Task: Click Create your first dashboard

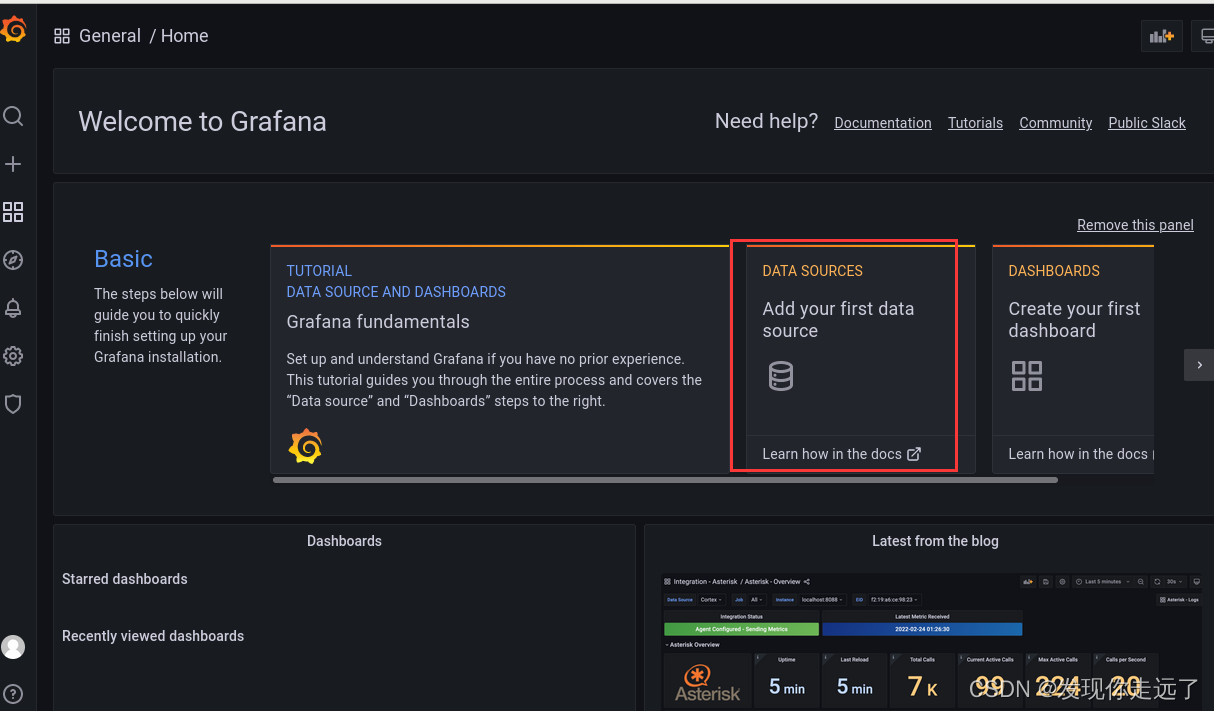Action: [1074, 320]
